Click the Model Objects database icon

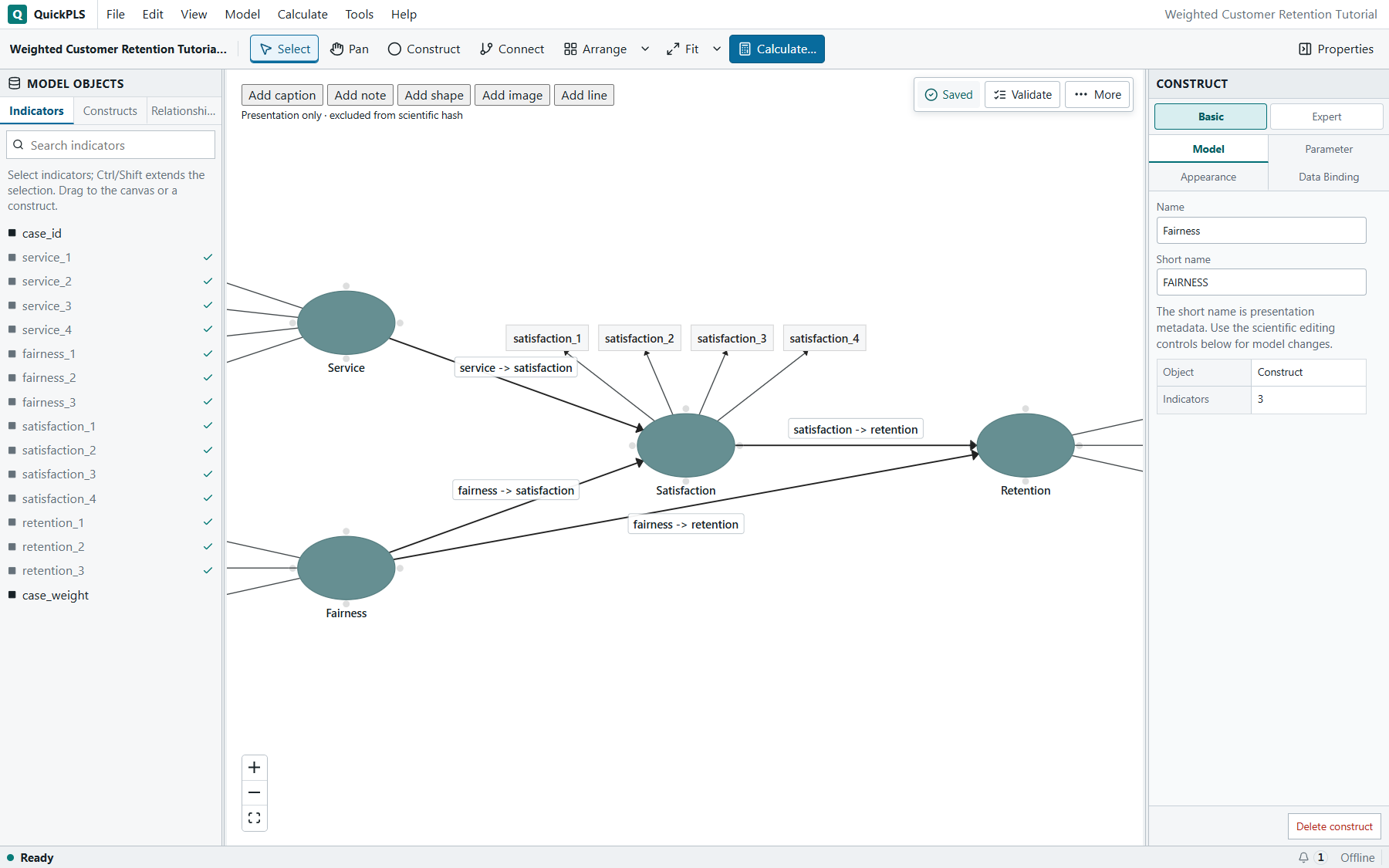click(14, 83)
